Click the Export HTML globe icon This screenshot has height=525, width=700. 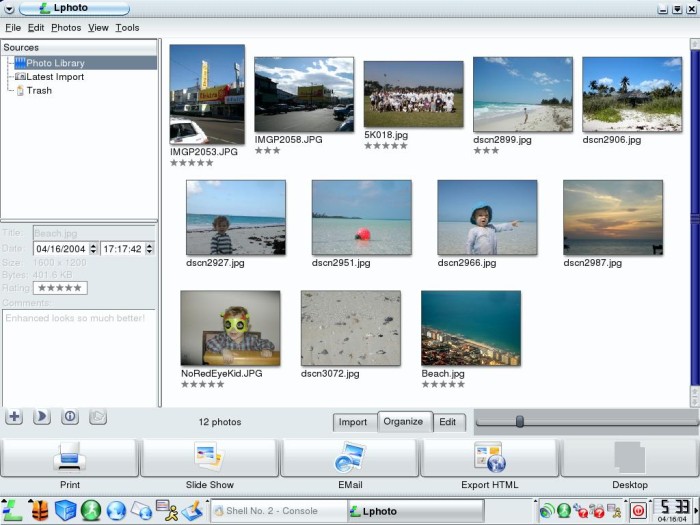coord(490,457)
